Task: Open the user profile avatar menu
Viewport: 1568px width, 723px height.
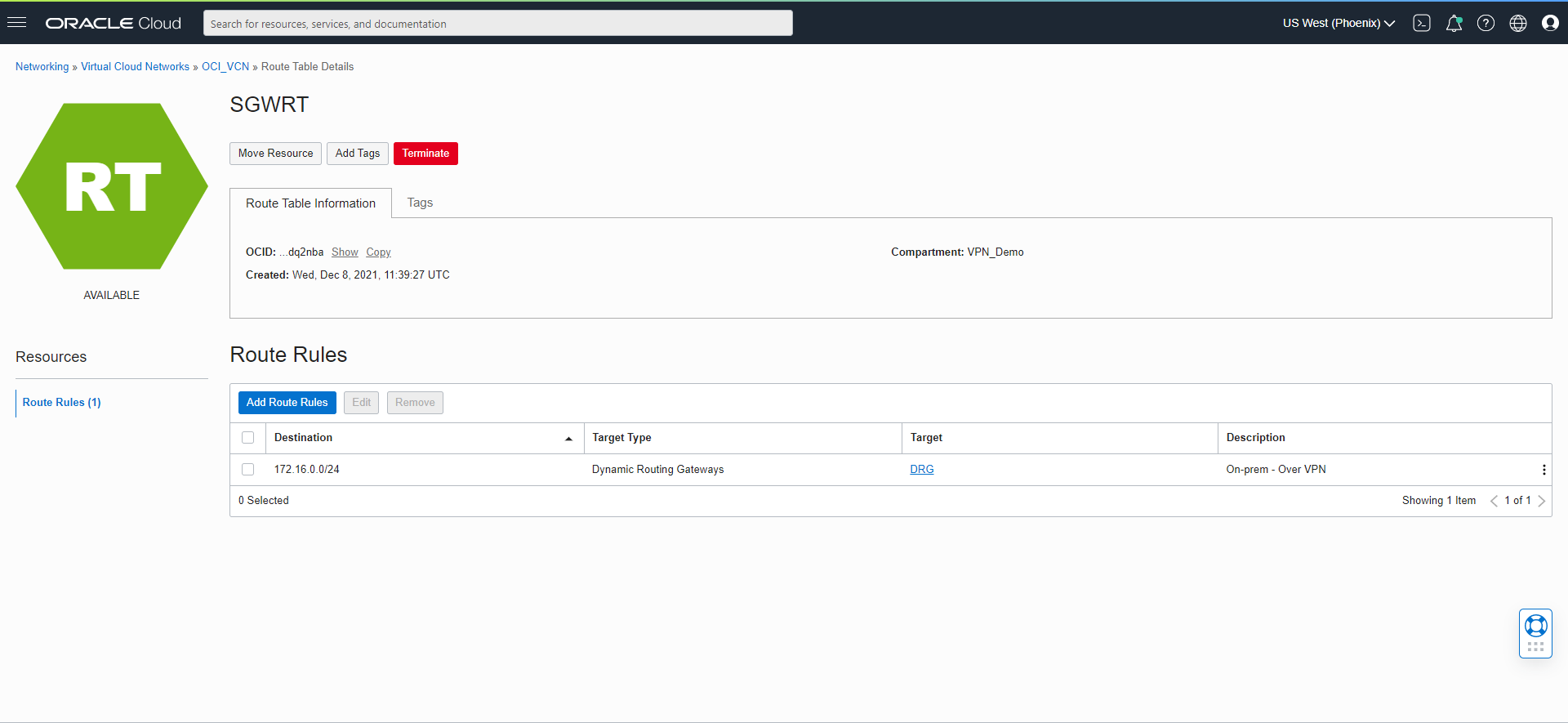Action: [1549, 23]
